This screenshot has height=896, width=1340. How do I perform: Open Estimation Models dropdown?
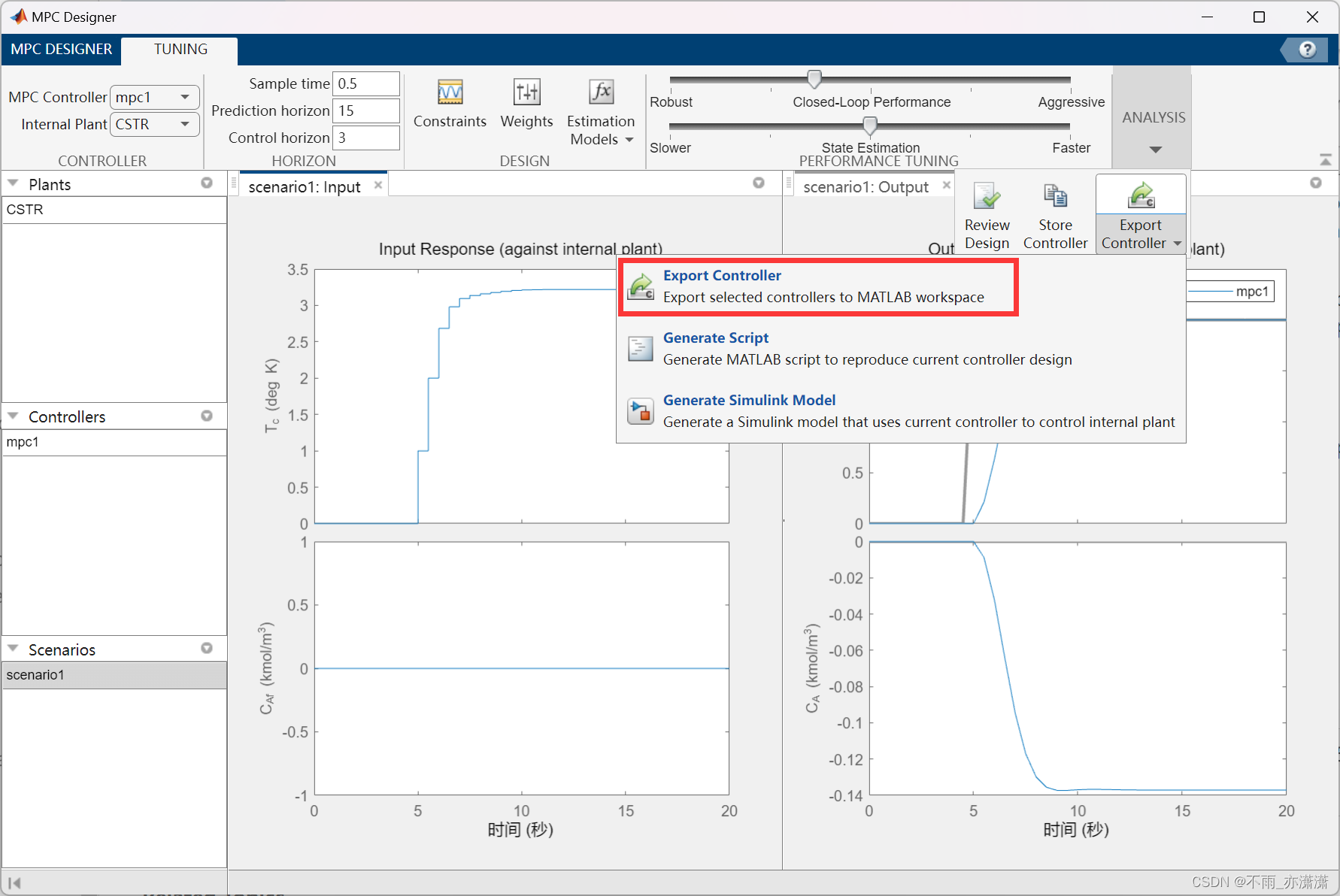point(601,113)
